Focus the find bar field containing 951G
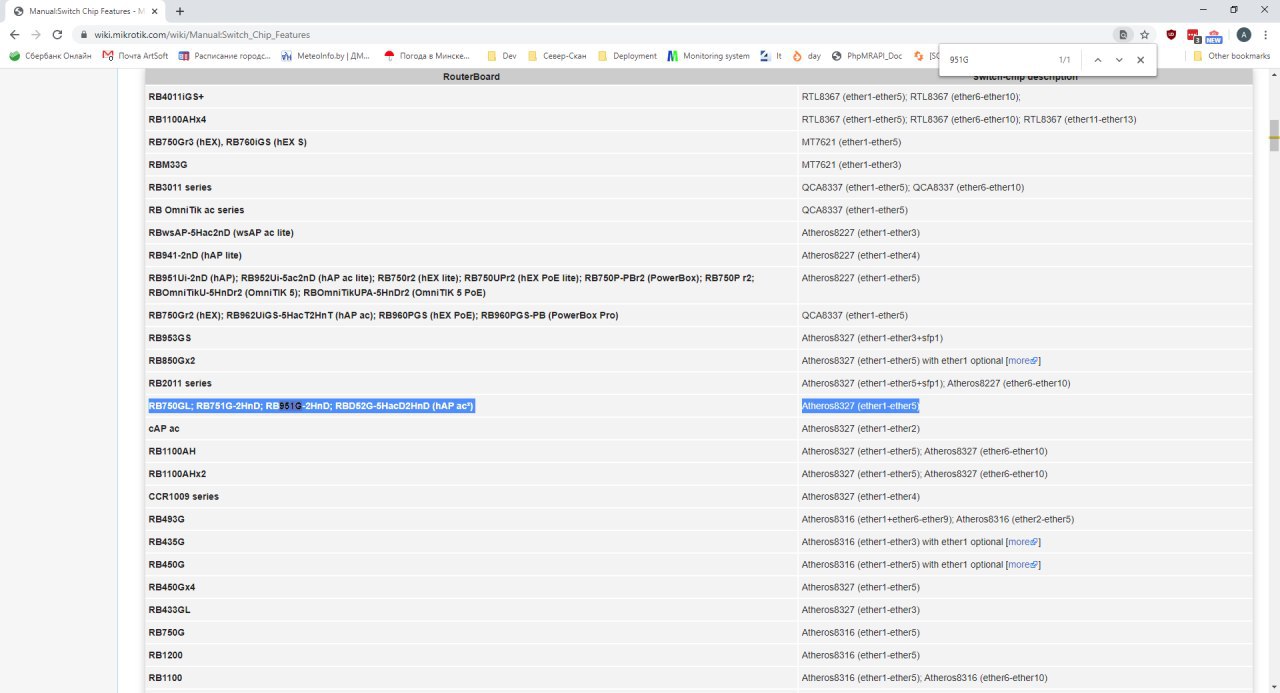 click(x=998, y=60)
